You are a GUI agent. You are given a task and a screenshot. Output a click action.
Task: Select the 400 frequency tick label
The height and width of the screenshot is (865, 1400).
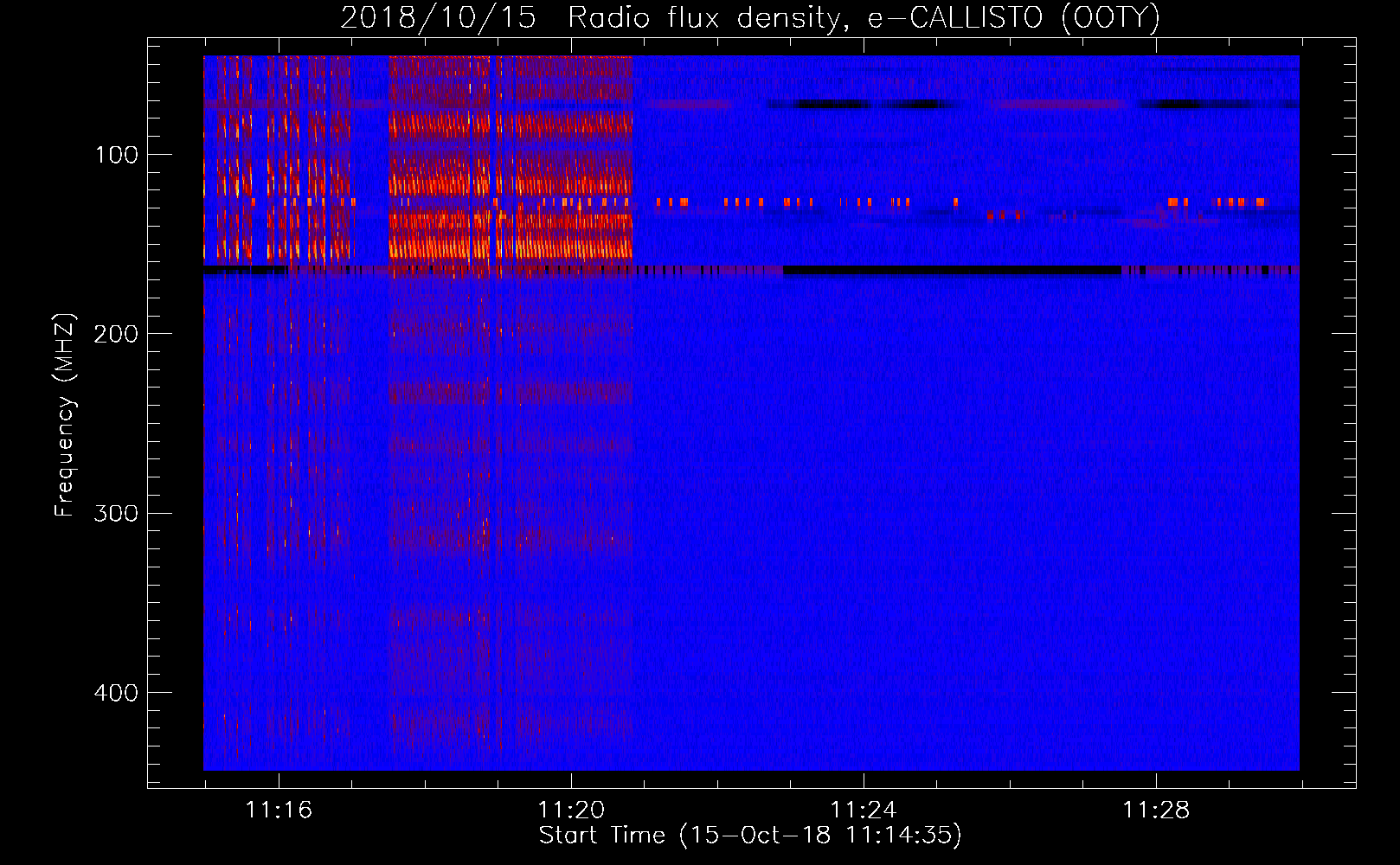point(116,693)
